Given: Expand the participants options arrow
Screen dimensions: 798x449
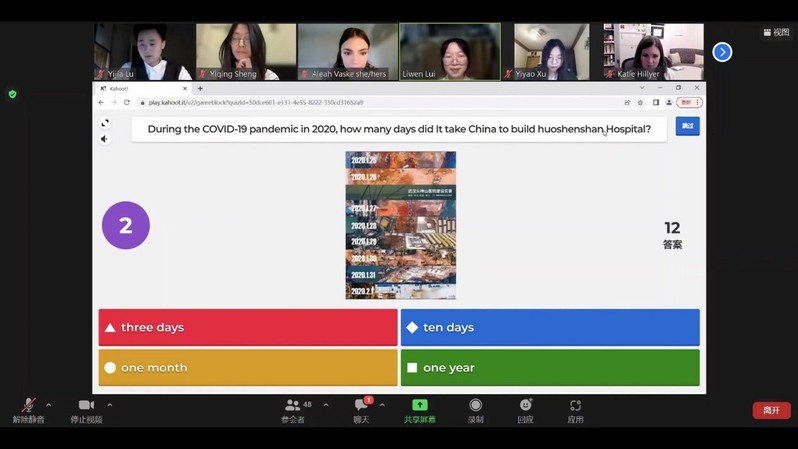Looking at the screenshot, I should [326, 405].
